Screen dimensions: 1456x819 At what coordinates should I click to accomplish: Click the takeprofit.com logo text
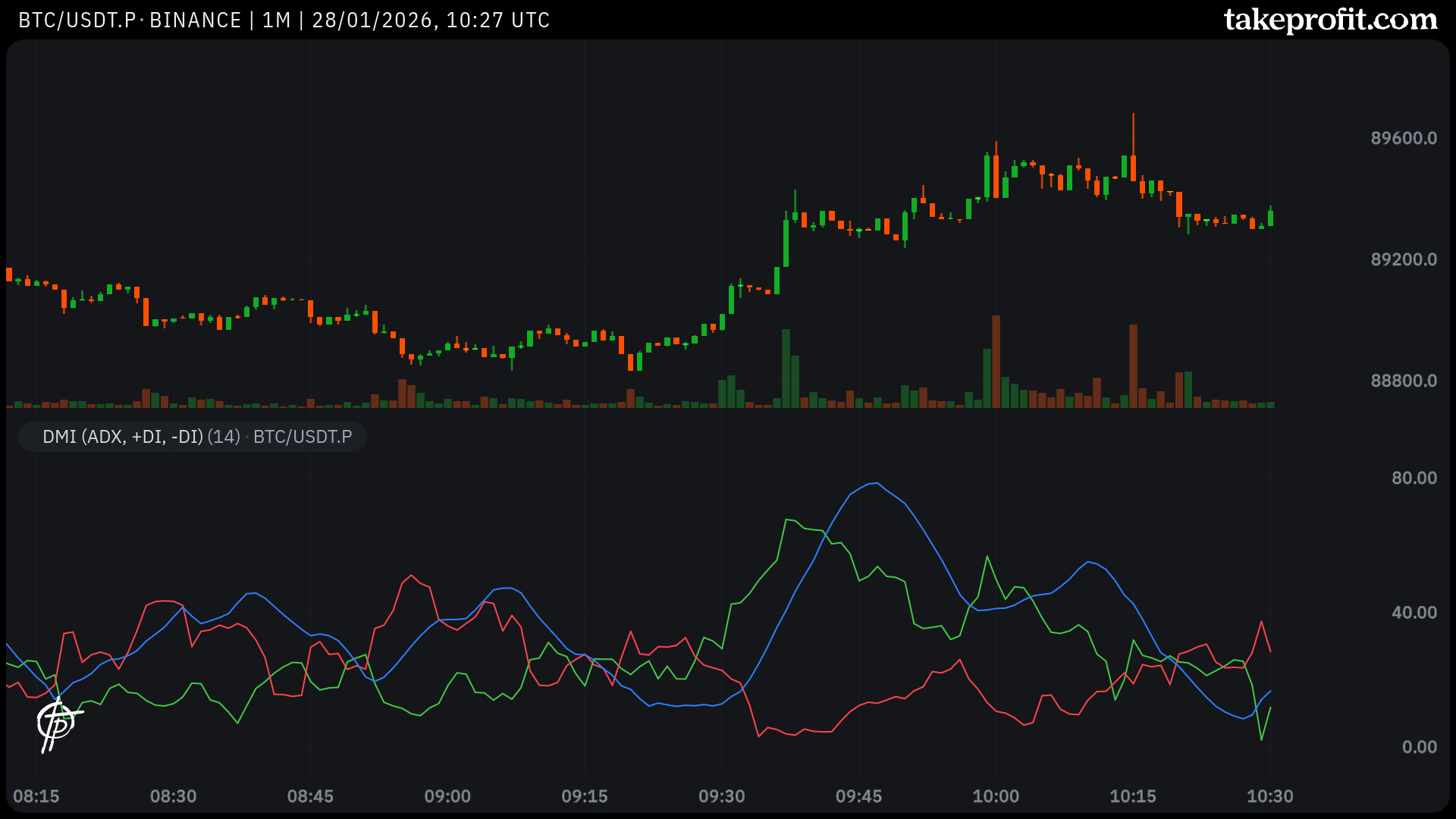(x=1330, y=20)
